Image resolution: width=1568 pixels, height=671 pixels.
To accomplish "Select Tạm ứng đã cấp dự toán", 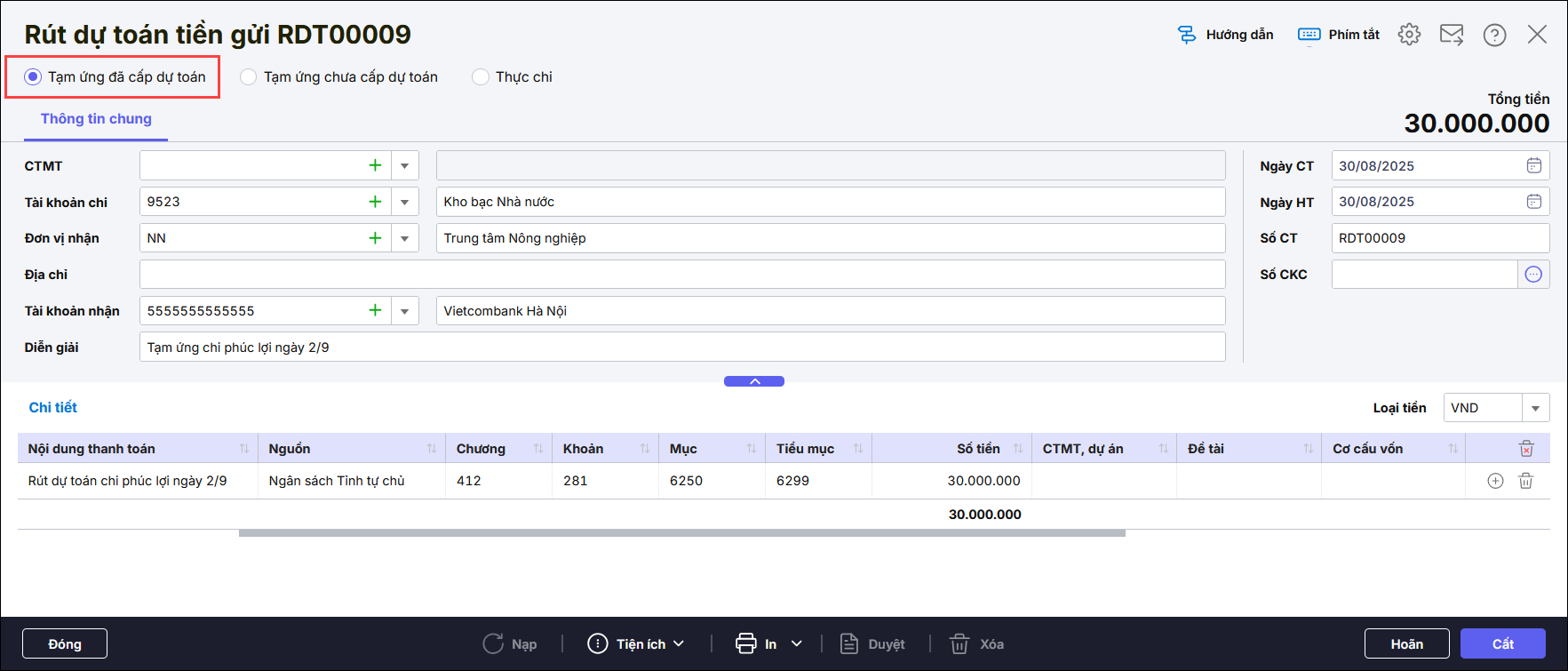I will (34, 77).
